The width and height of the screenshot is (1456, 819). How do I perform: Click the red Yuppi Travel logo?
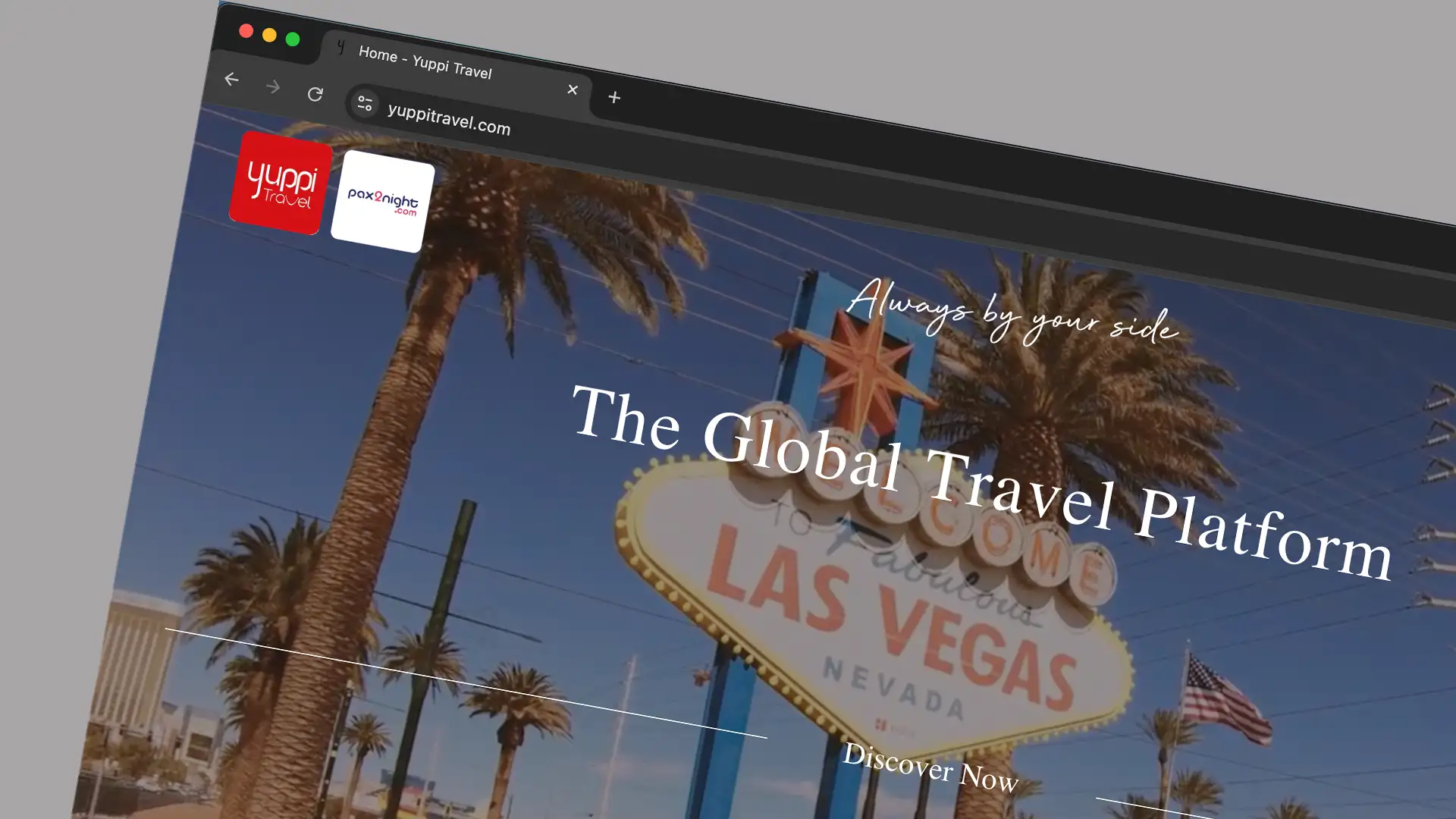click(281, 183)
